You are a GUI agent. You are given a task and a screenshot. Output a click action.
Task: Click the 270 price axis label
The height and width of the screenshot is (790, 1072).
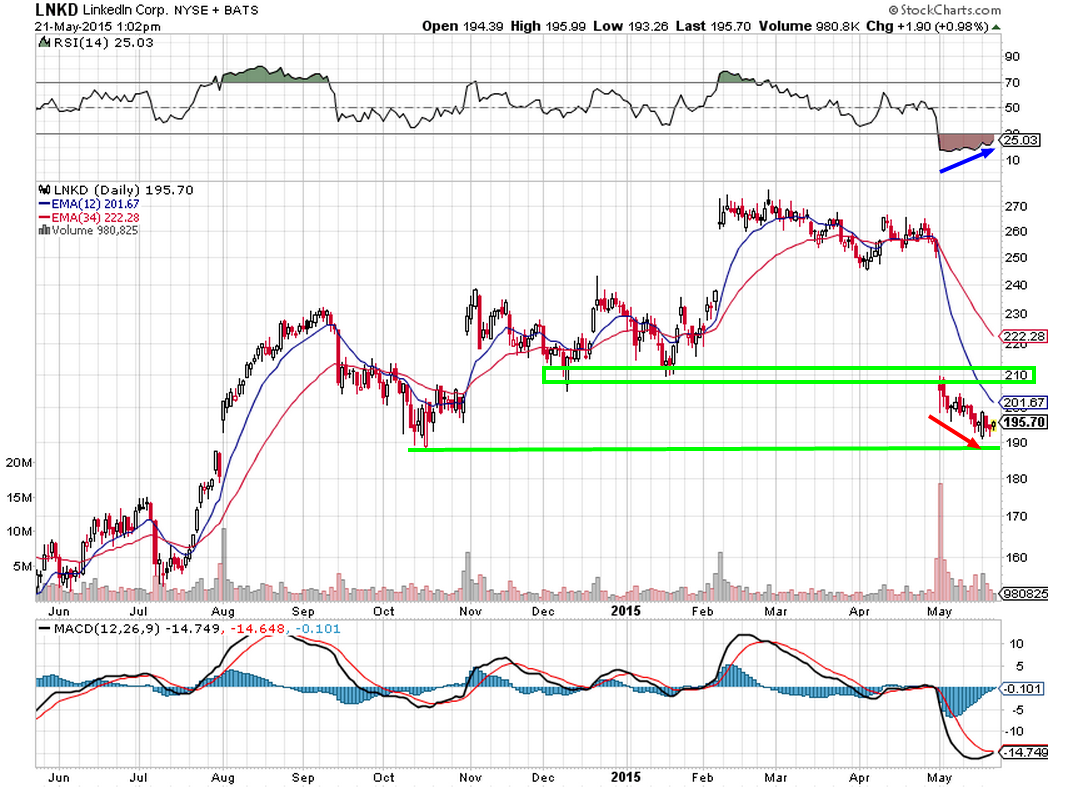tap(1016, 206)
